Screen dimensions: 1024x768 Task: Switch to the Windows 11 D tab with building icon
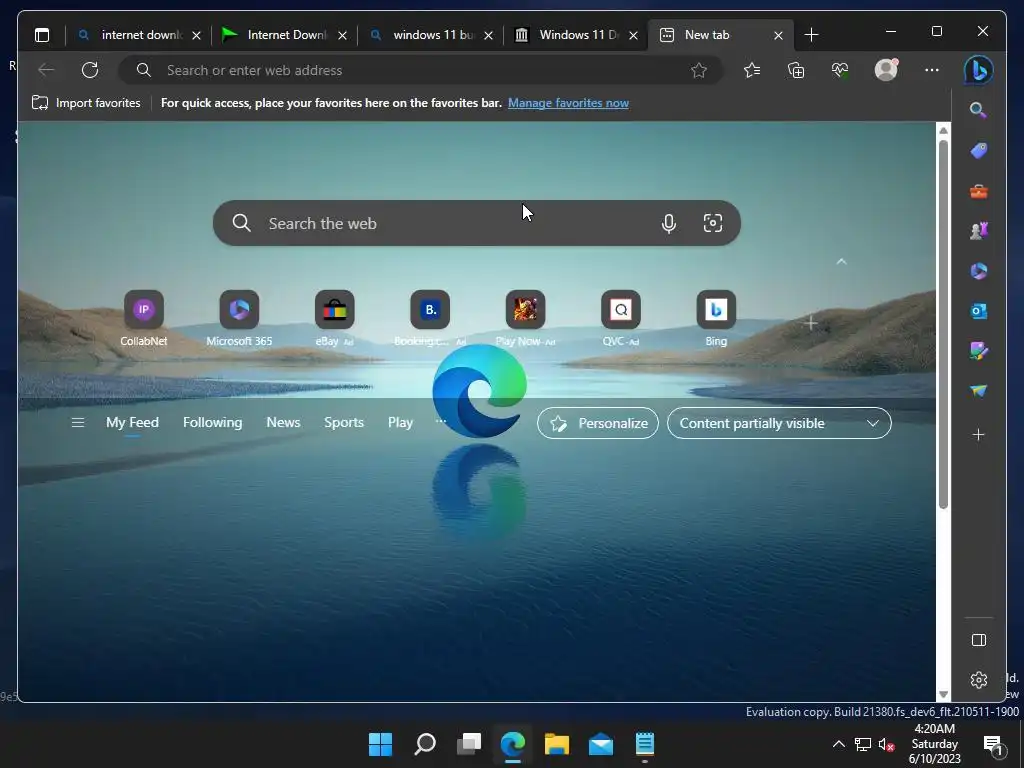click(x=576, y=35)
